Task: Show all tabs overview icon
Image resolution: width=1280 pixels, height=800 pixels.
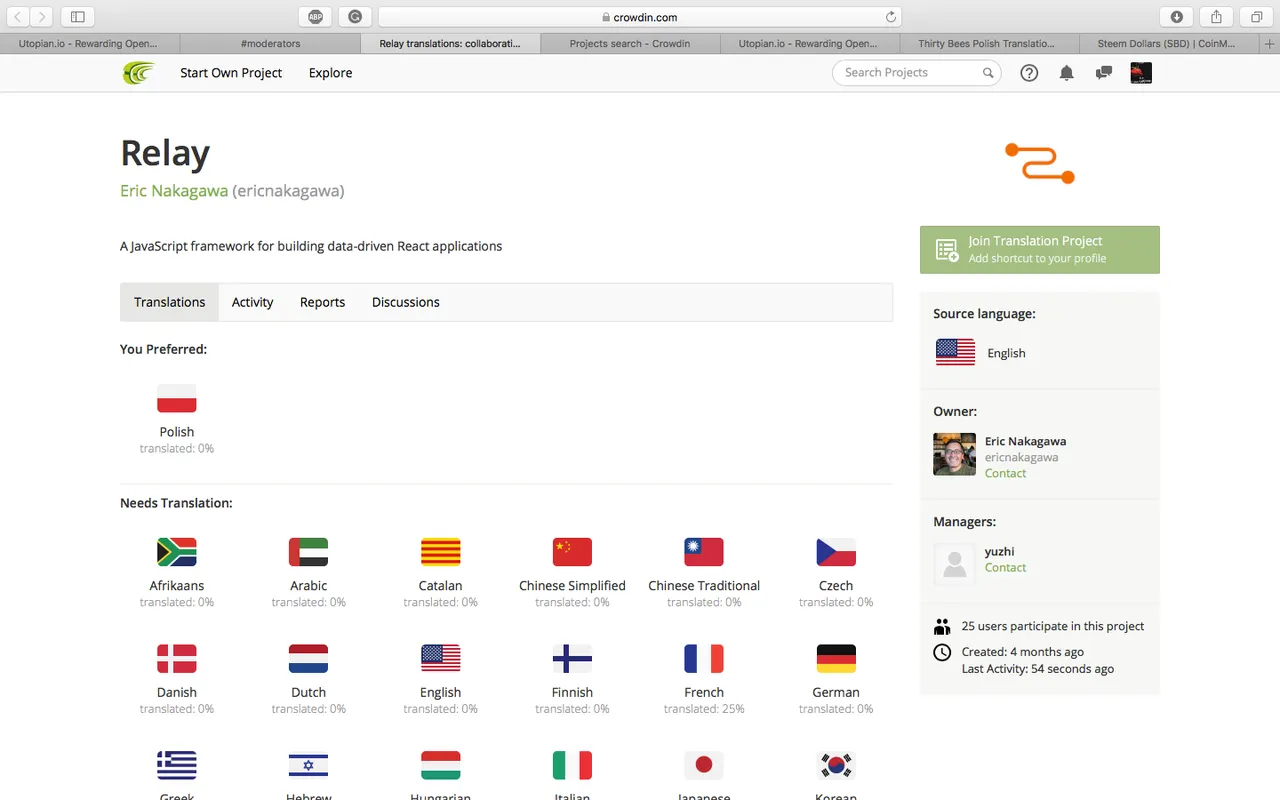Action: [x=1257, y=16]
